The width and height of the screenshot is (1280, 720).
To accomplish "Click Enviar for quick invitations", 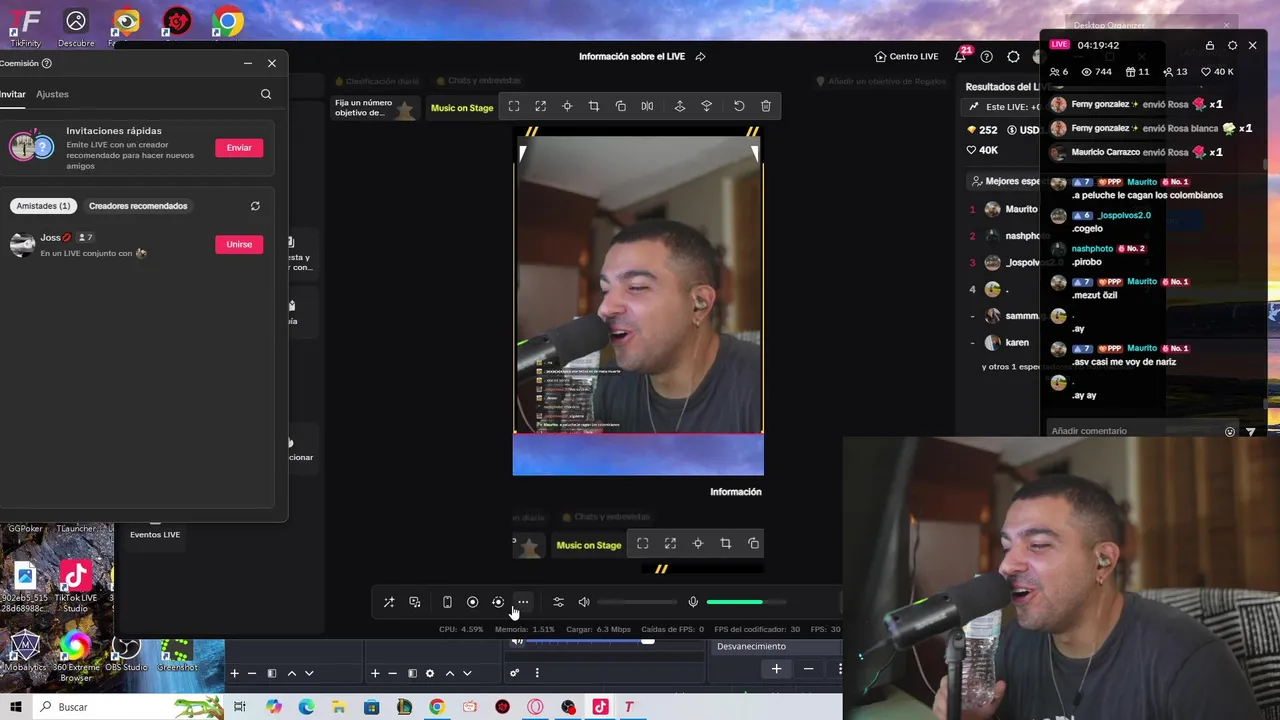I will coord(239,147).
